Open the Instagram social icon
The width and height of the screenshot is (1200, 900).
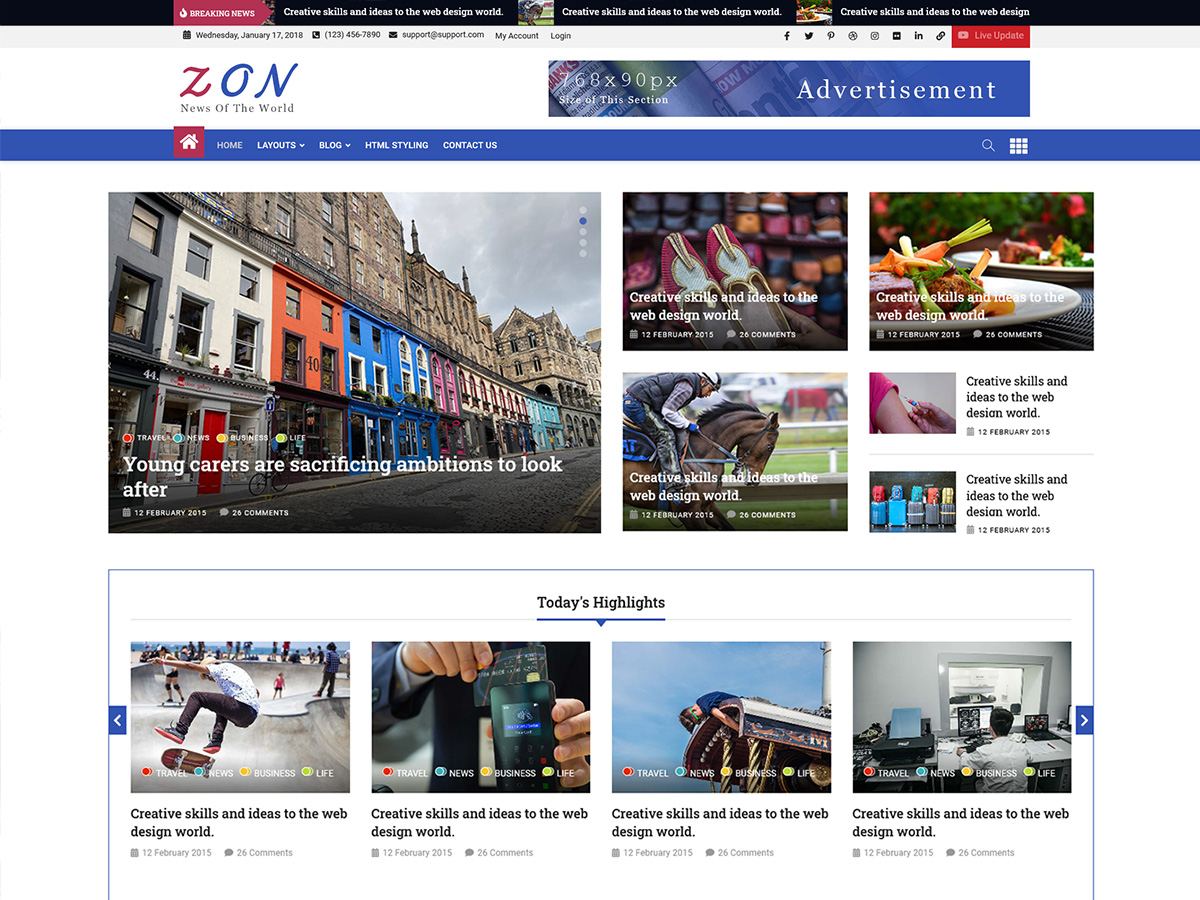point(874,35)
